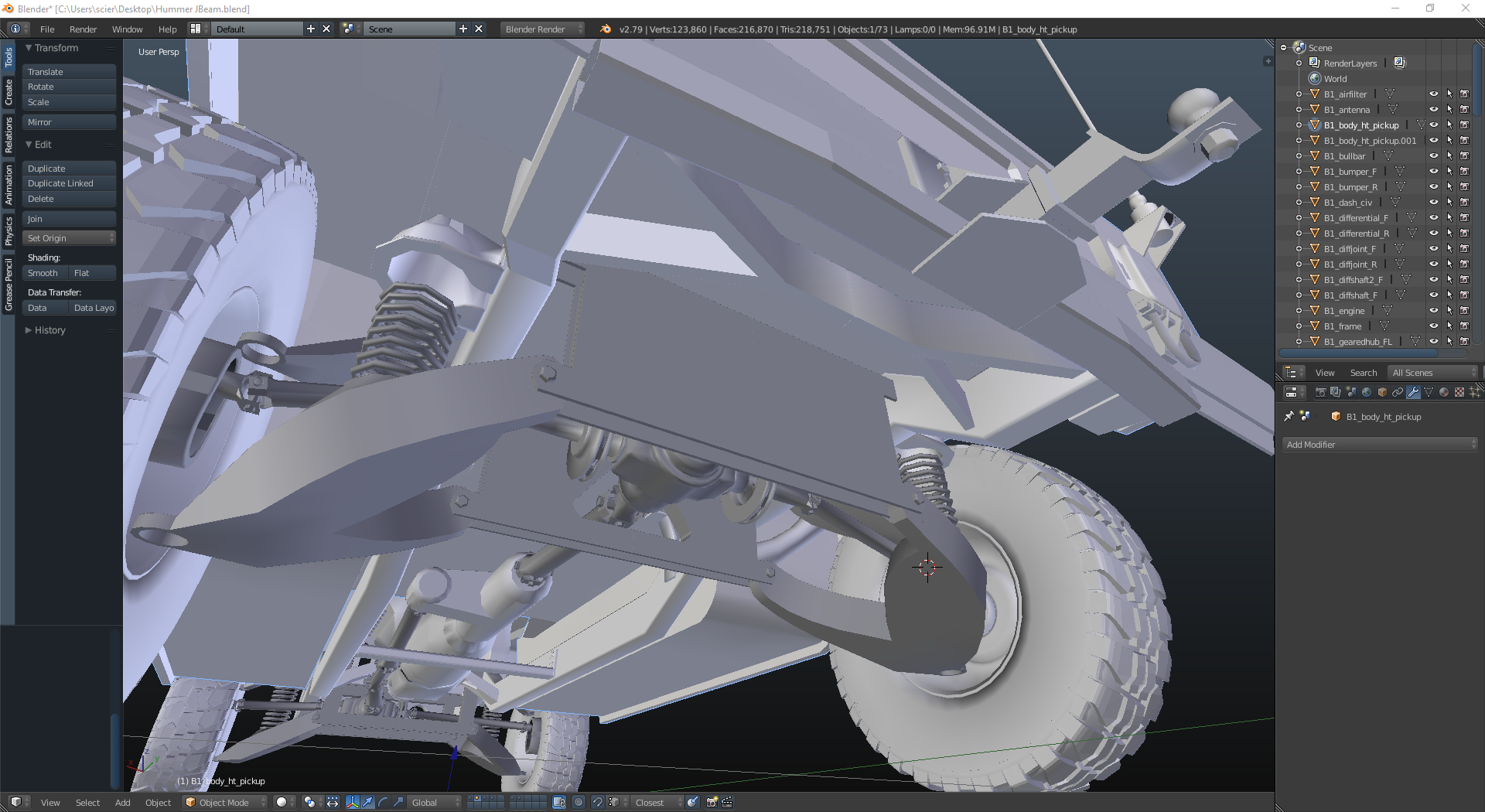The width and height of the screenshot is (1485, 812).
Task: Open the Blender Render engine dropdown
Action: [542, 29]
